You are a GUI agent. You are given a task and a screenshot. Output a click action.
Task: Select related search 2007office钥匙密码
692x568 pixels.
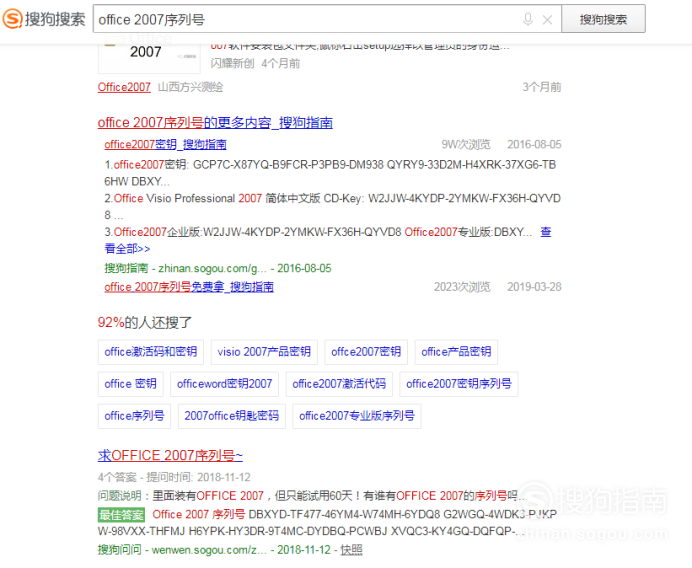231,416
